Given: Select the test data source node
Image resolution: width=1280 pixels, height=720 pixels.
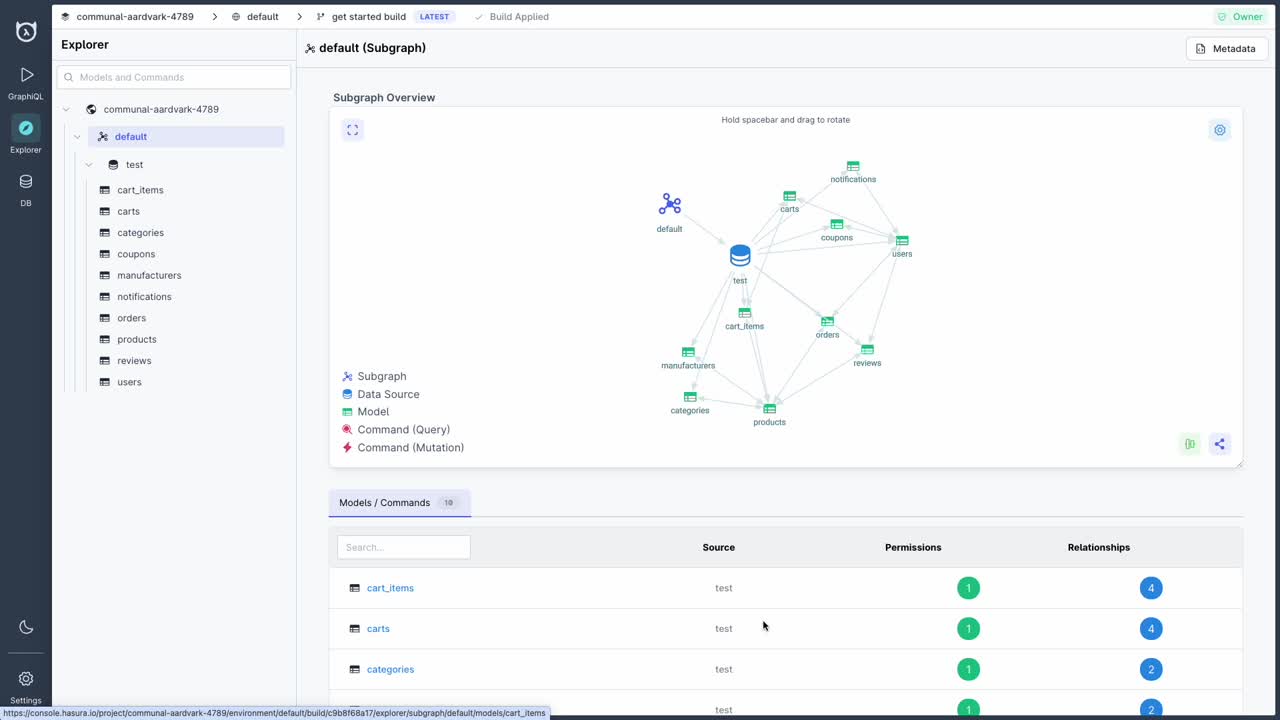Looking at the screenshot, I should [740, 256].
